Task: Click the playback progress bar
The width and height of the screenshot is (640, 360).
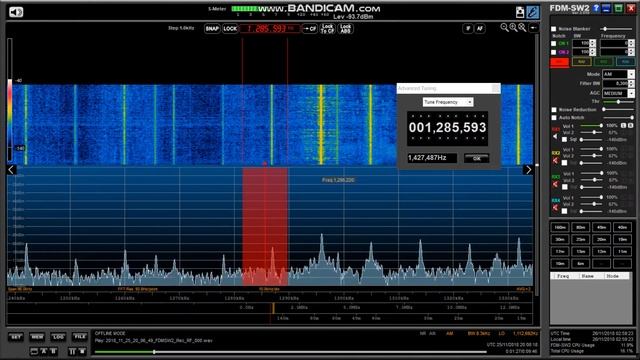Action: pyautogui.click(x=290, y=352)
